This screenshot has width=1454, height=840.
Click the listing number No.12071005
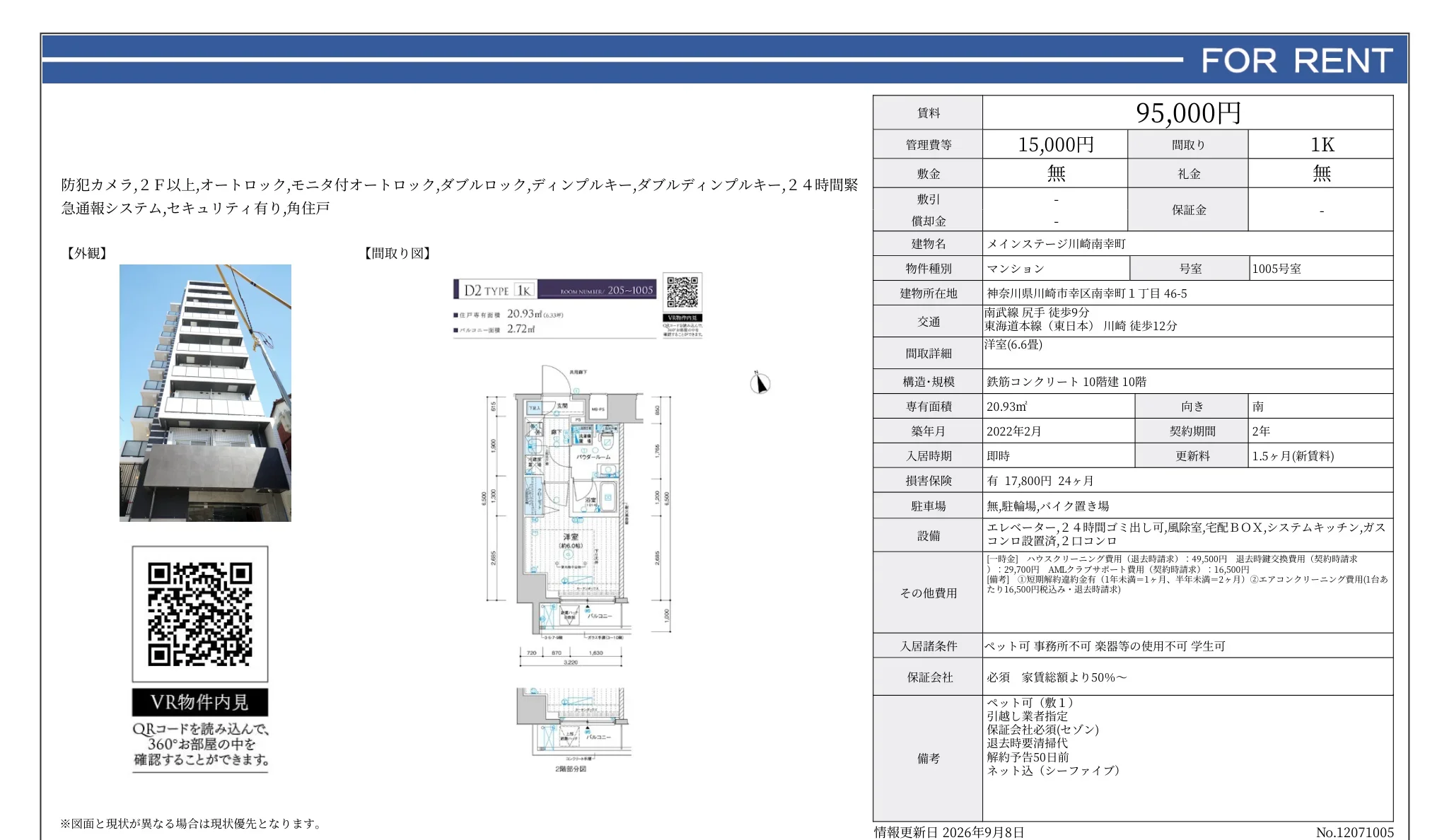[x=1355, y=832]
